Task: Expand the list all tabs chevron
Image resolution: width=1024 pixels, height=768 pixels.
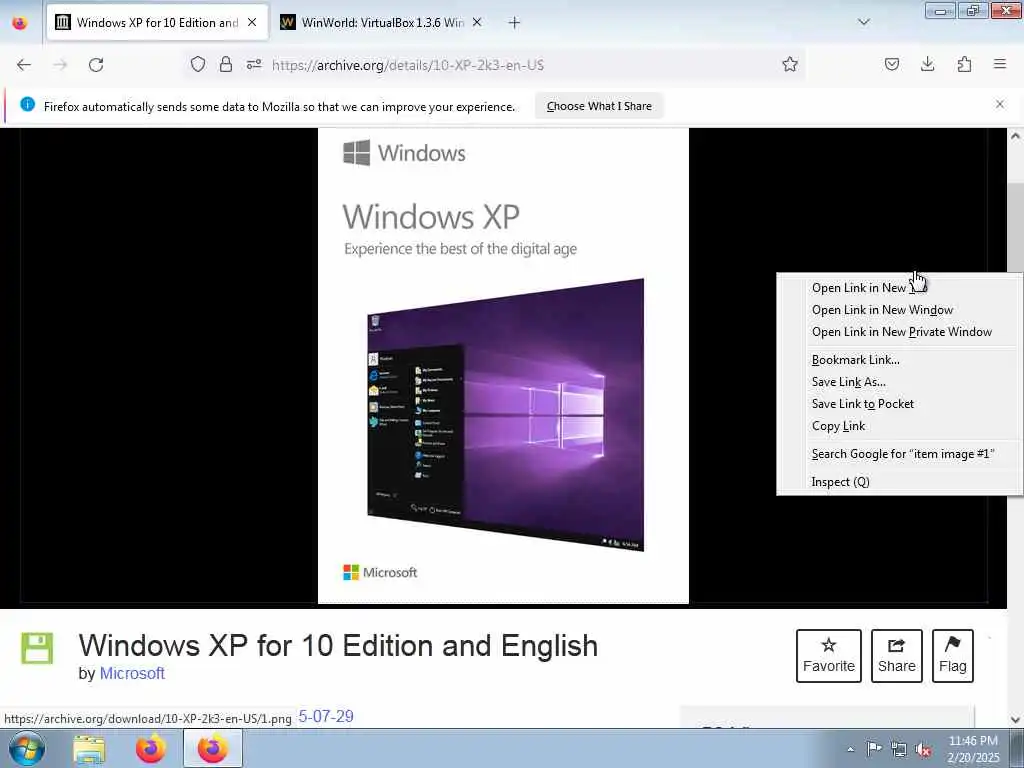Action: 863,22
